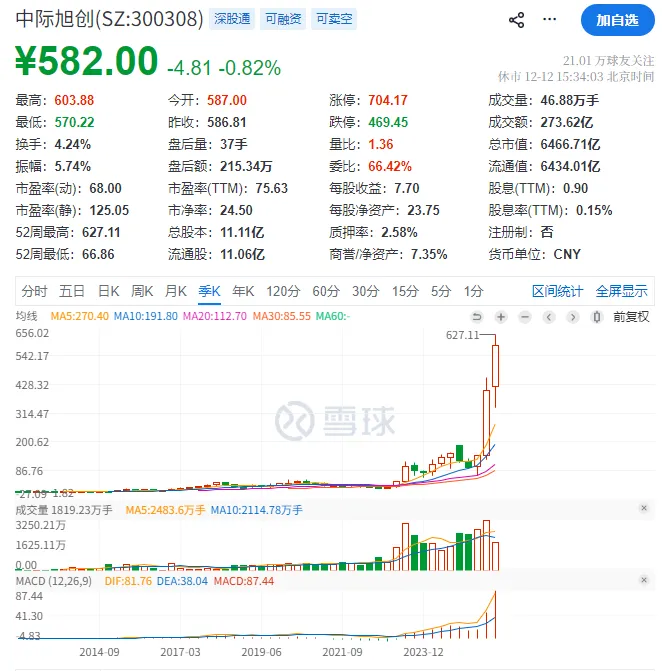Choose the 120分 interval tab
This screenshot has height=671, width=662.
tap(283, 291)
